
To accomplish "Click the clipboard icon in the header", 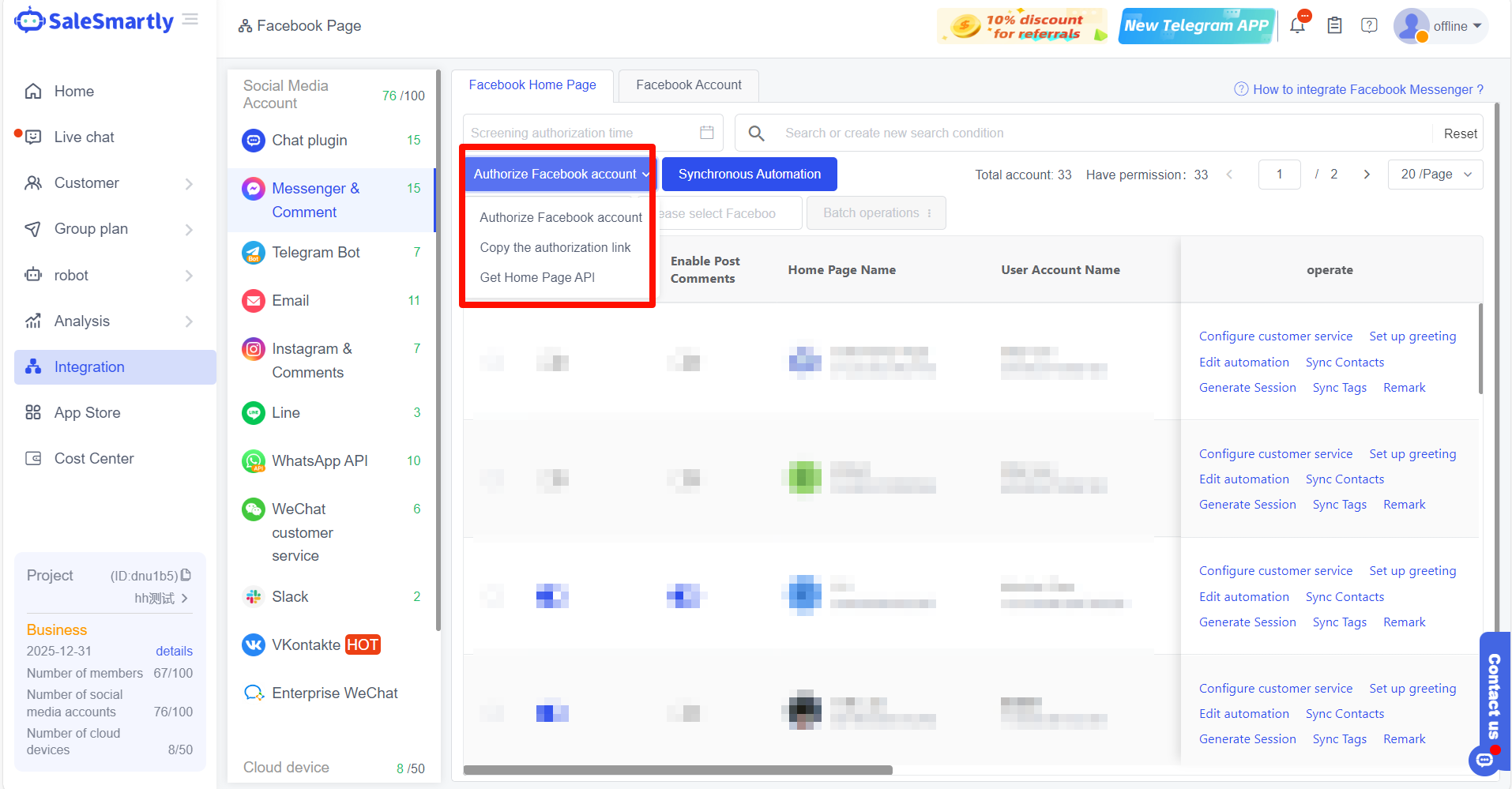I will (x=1334, y=25).
